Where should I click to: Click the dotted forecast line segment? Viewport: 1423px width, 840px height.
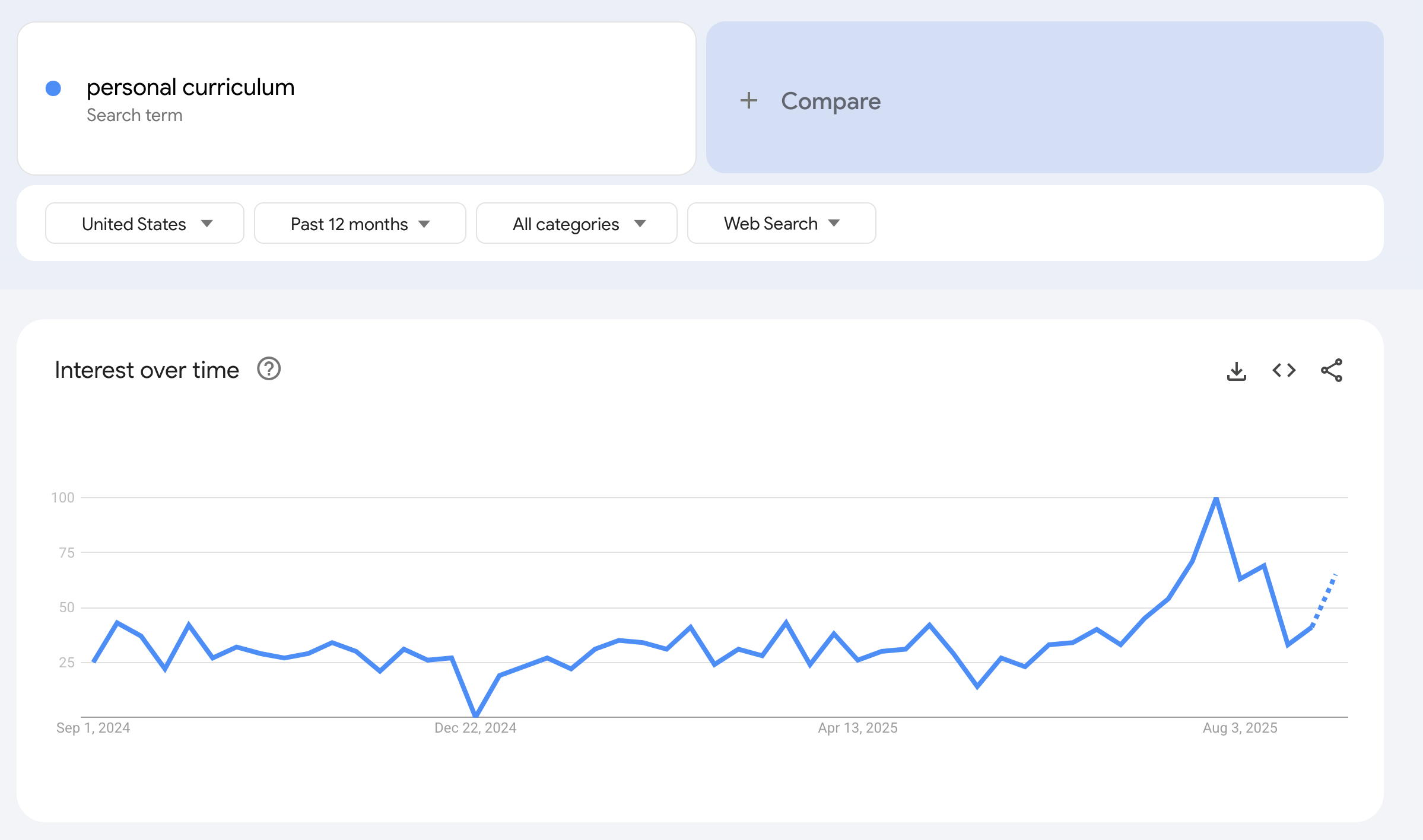pyautogui.click(x=1324, y=599)
